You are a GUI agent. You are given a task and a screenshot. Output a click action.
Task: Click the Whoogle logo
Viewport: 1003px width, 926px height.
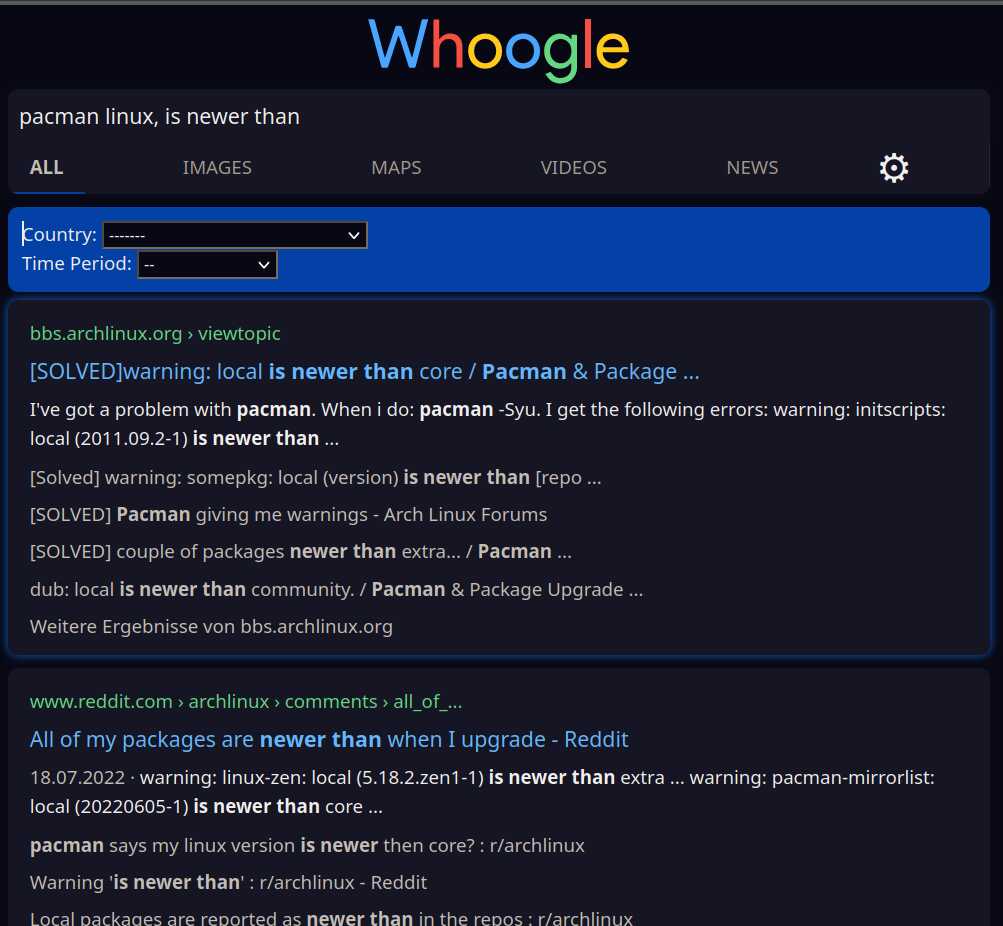coord(499,49)
